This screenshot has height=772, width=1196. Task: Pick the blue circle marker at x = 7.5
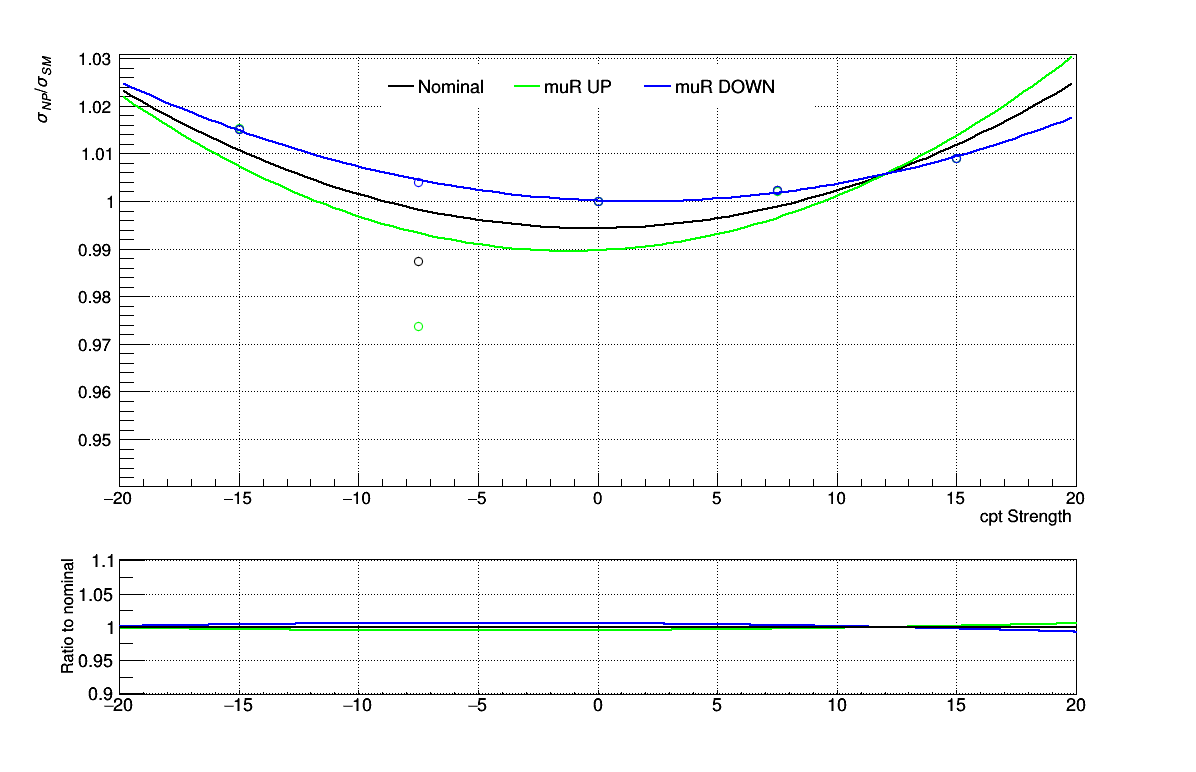click(777, 191)
